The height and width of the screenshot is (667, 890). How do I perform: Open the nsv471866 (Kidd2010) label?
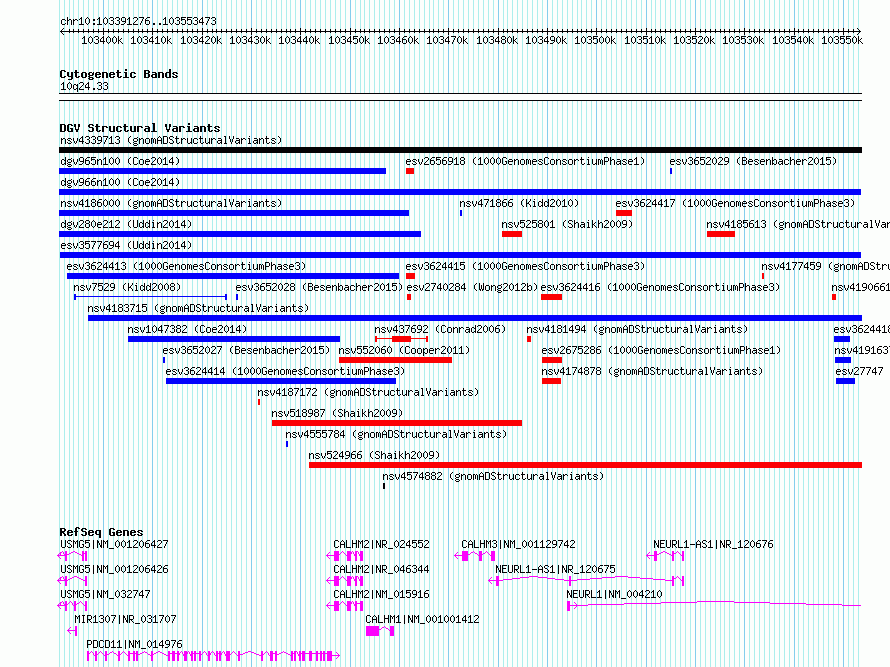519,203
